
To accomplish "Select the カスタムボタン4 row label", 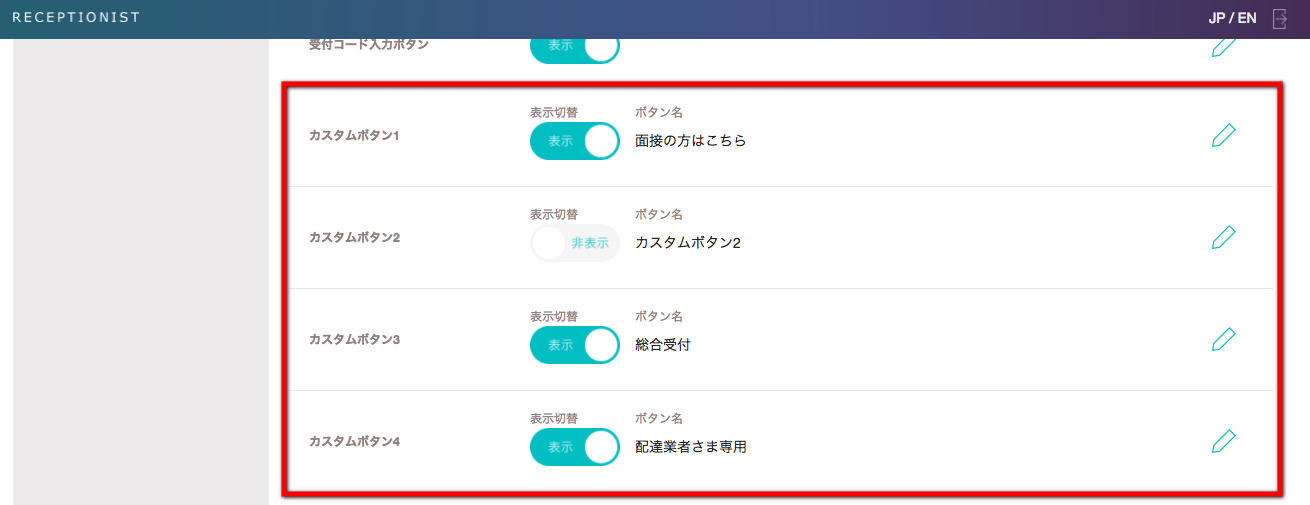I will pos(354,441).
